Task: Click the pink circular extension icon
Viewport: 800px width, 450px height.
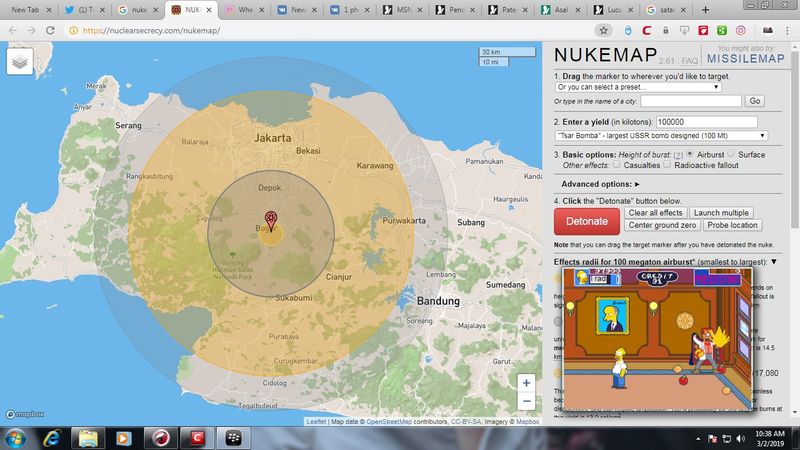Action: pos(741,31)
